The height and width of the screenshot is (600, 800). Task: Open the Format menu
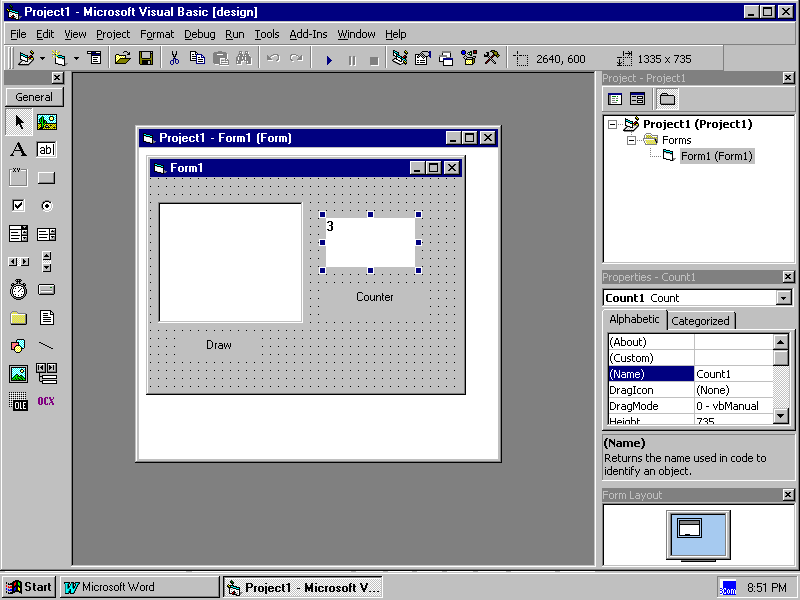[x=157, y=34]
